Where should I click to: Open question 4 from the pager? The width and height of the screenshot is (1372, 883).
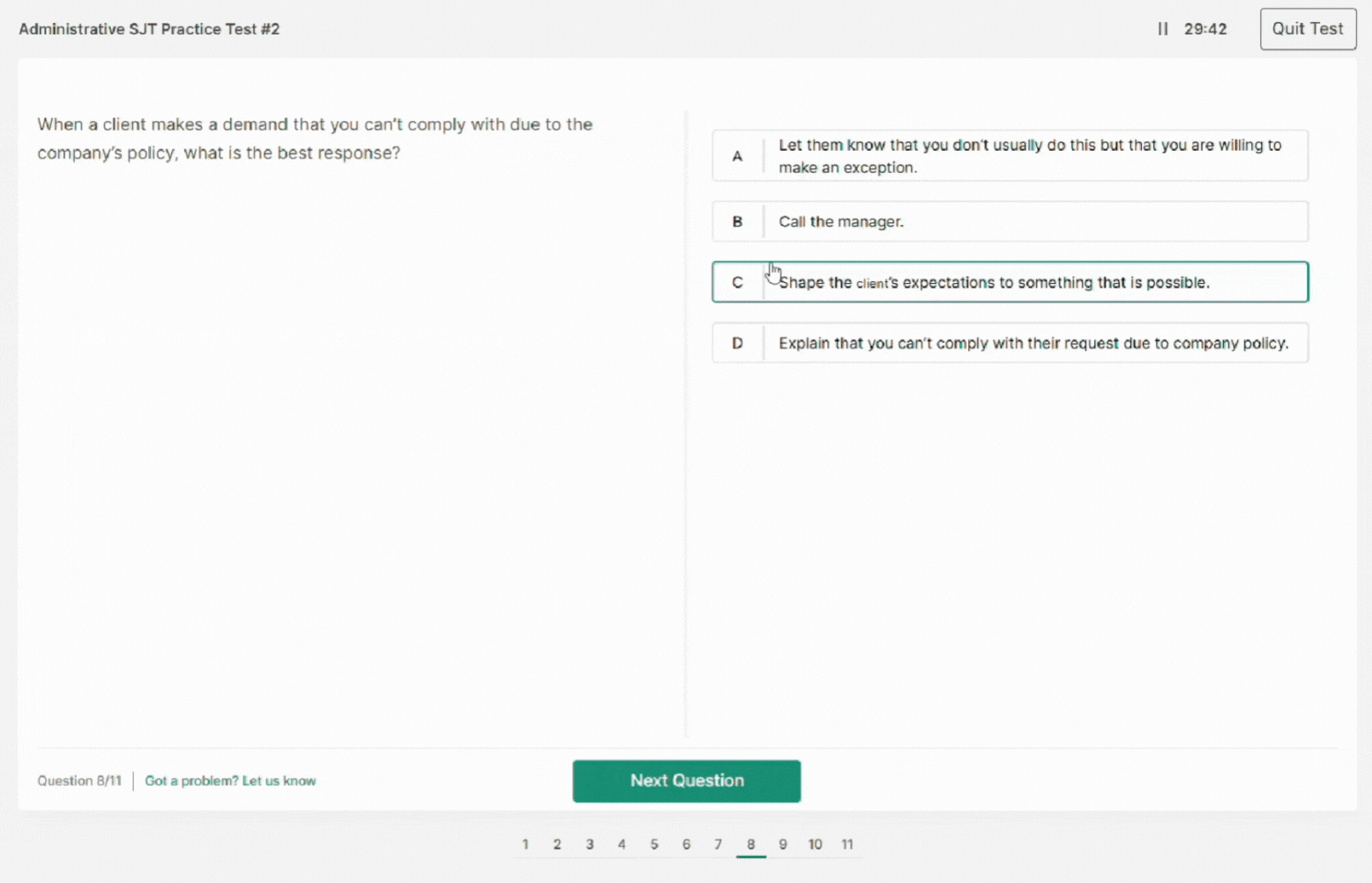[622, 844]
